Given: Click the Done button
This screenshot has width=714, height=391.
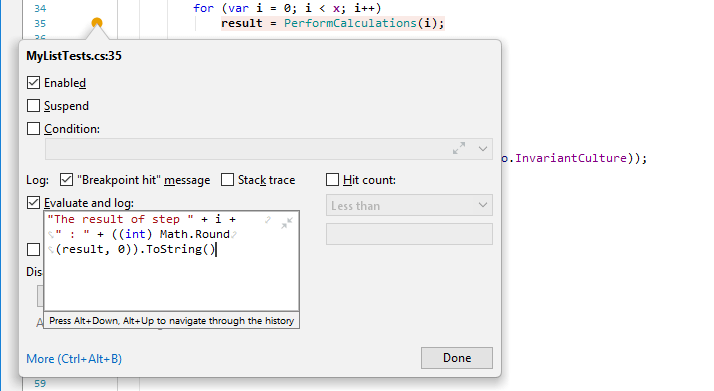Looking at the screenshot, I should pos(457,358).
